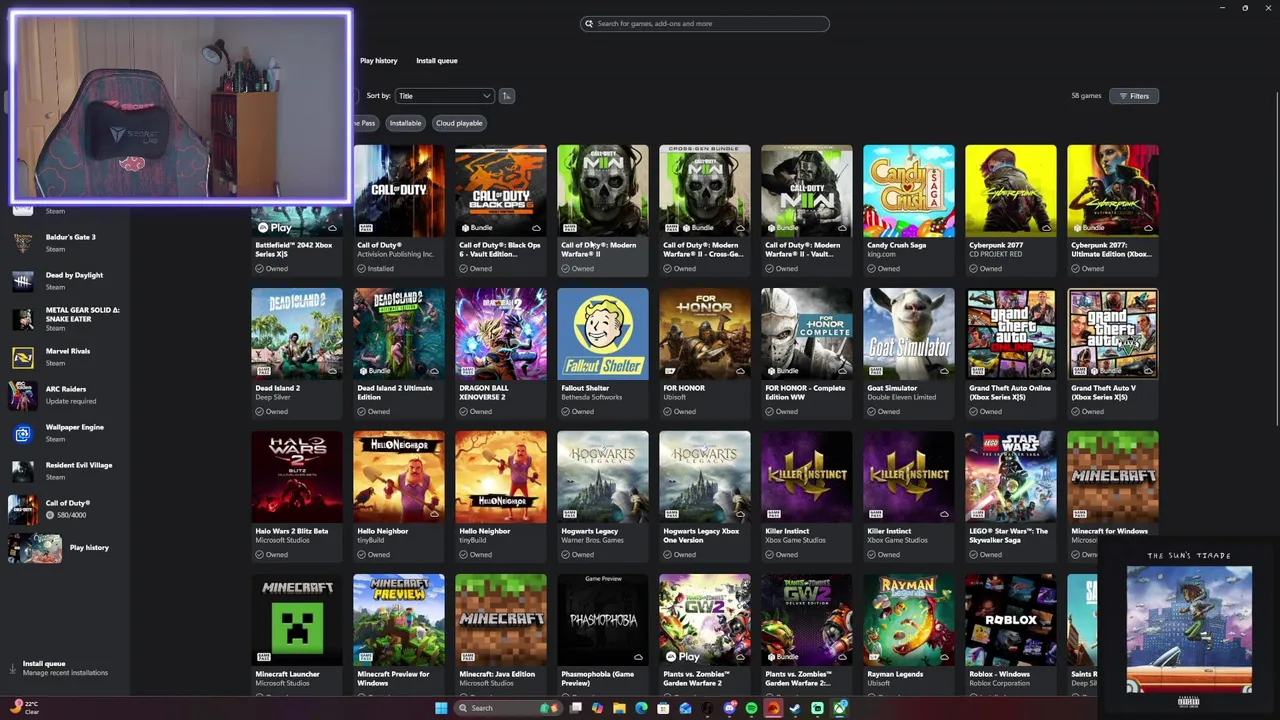
Task: Select Metal Gear Solid Snake Eater sidebar entry
Action: coord(65,319)
